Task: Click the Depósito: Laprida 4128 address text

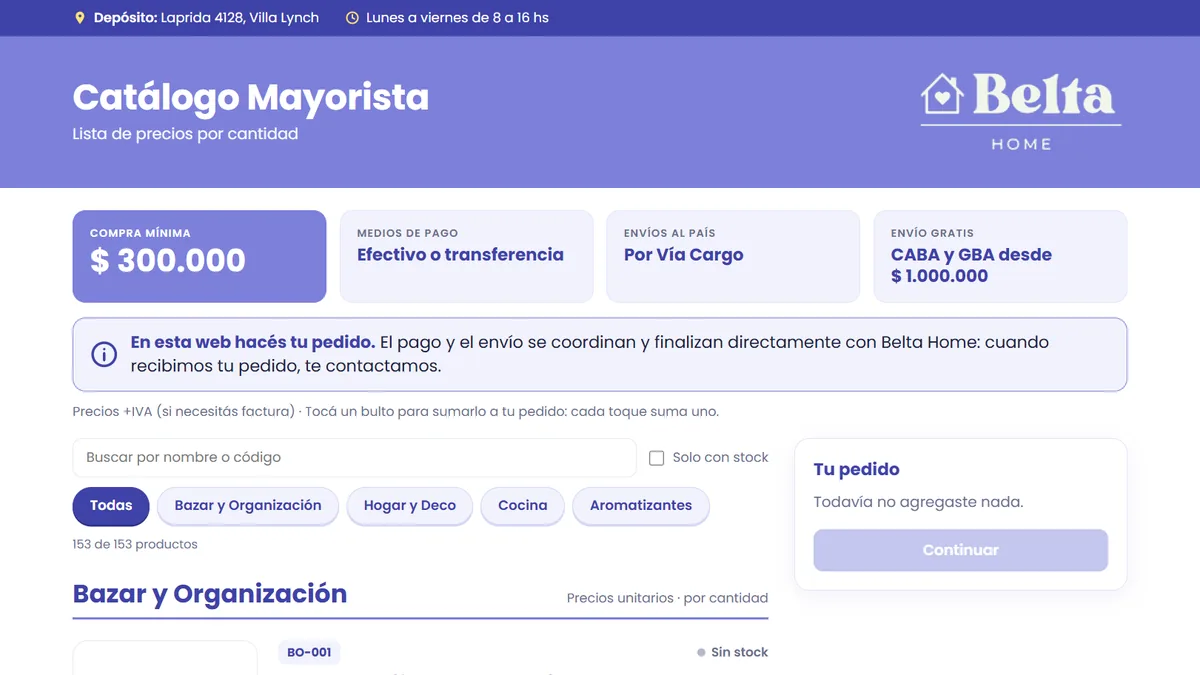Action: (x=206, y=18)
